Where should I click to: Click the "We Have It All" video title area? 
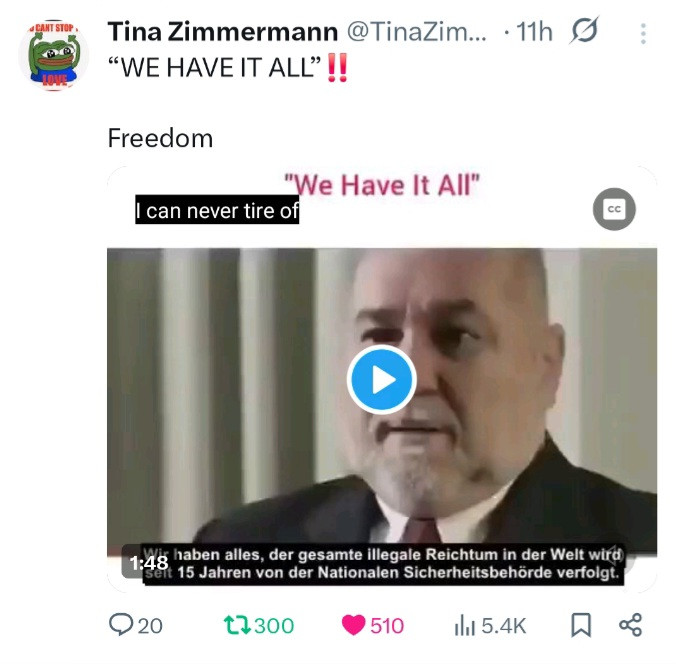382,185
